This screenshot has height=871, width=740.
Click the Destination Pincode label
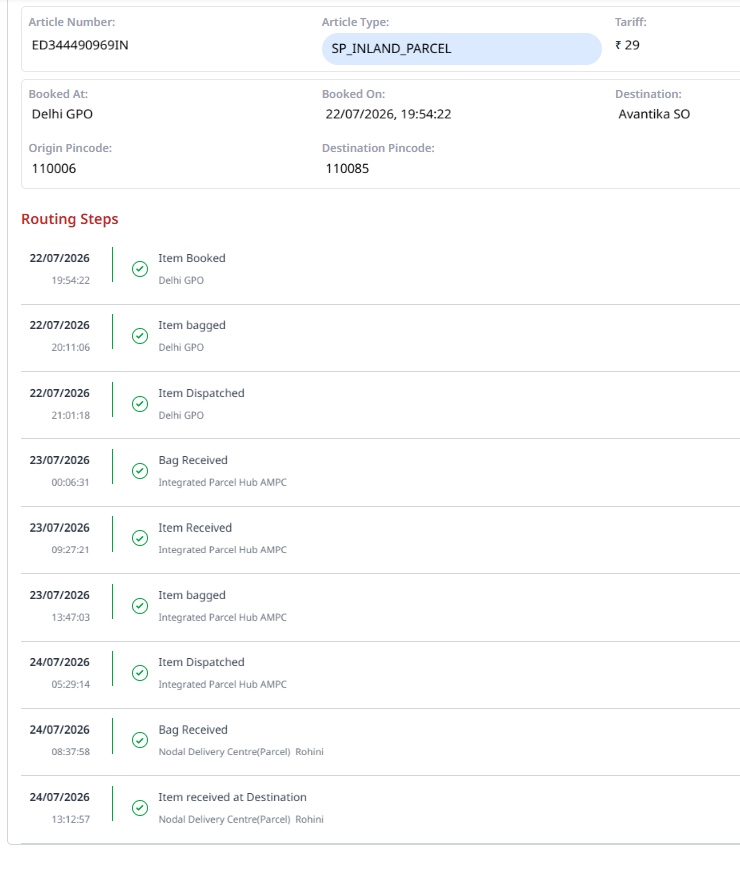(x=378, y=148)
